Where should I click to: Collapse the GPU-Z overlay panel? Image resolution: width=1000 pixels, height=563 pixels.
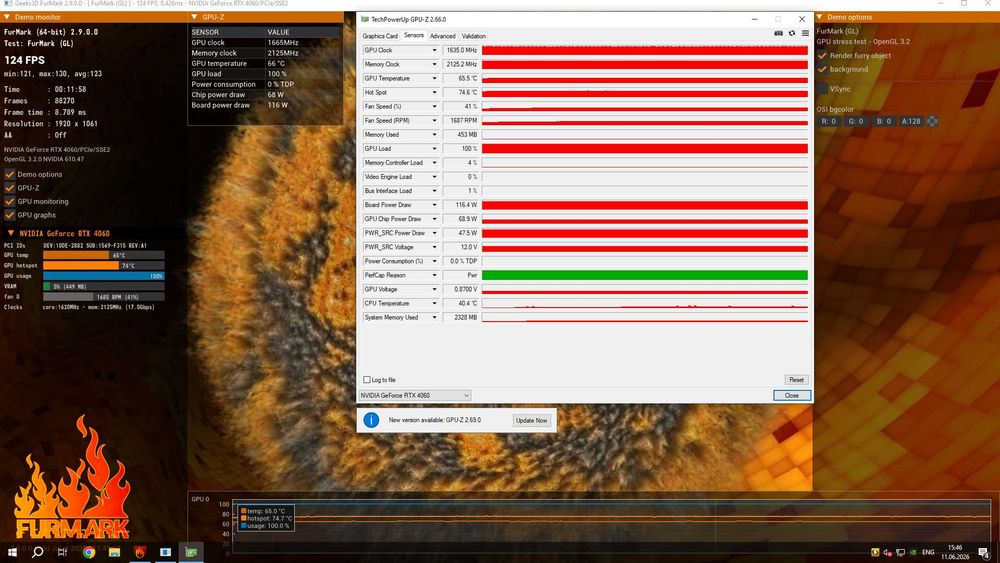[x=195, y=17]
